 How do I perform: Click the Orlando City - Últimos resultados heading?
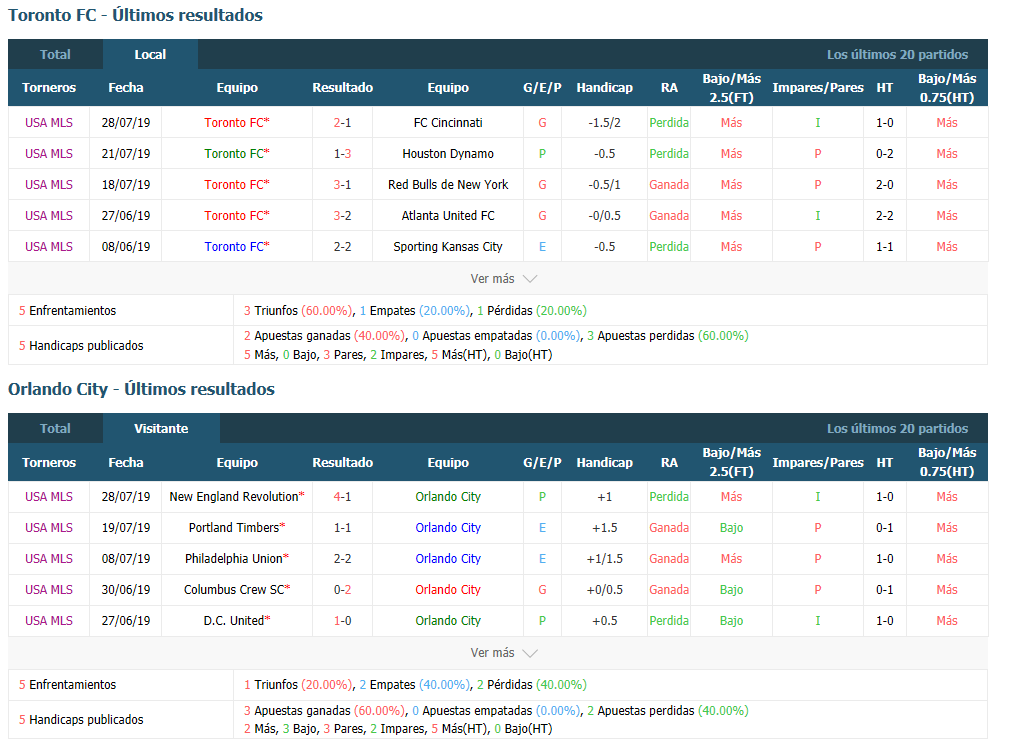(142, 389)
